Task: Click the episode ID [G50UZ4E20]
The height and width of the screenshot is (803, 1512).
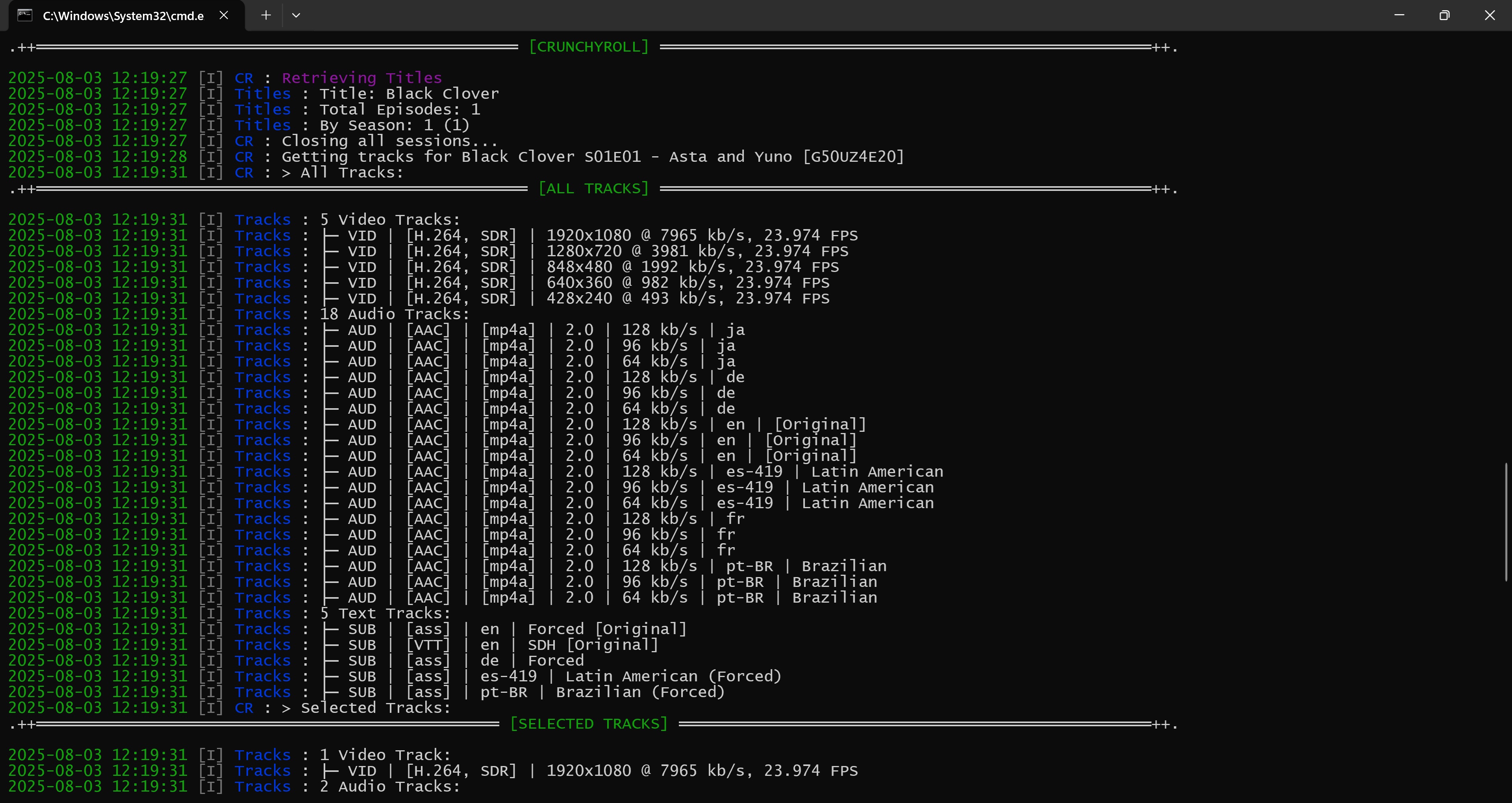Action: click(853, 157)
